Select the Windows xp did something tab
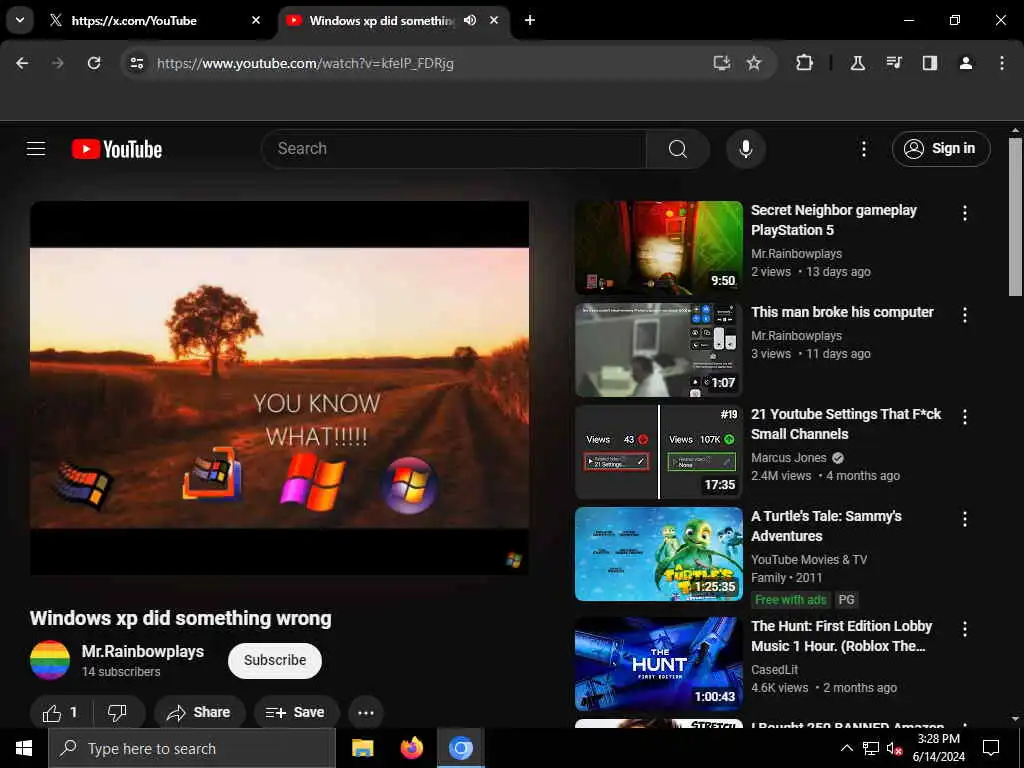 click(382, 21)
